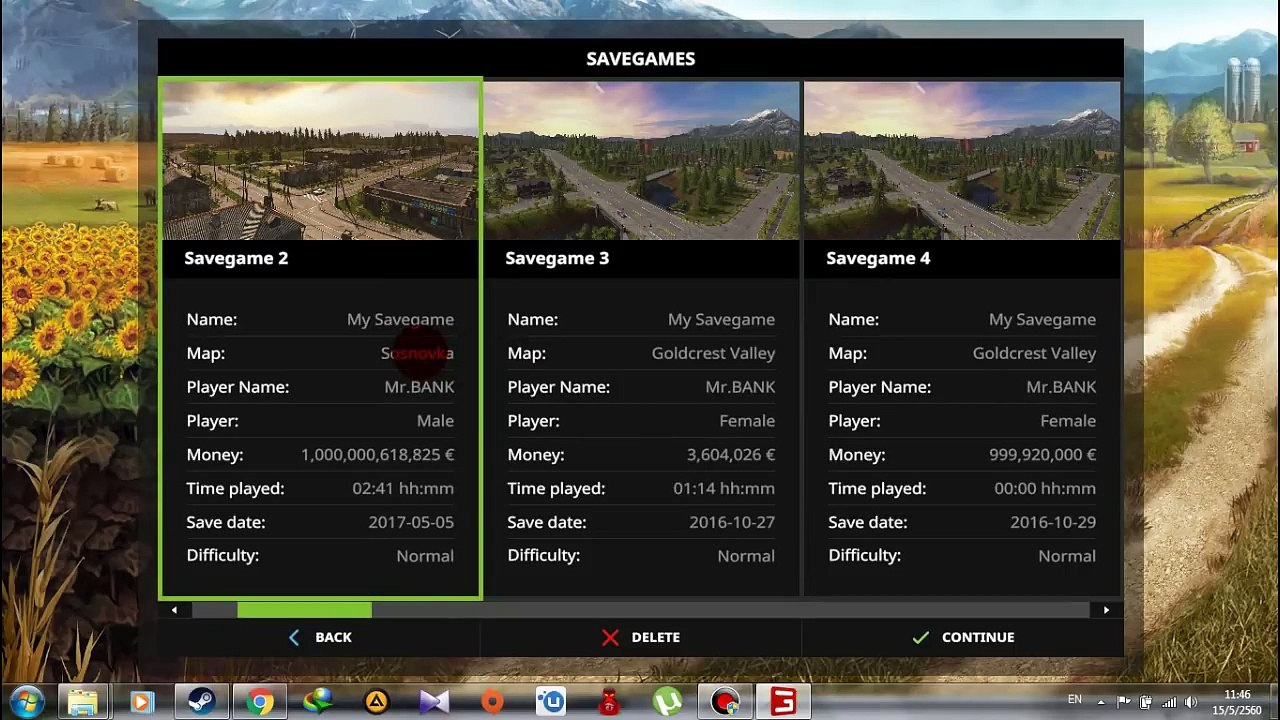The image size is (1280, 720).
Task: Open Internet Download Manager taskbar icon
Action: pos(318,702)
